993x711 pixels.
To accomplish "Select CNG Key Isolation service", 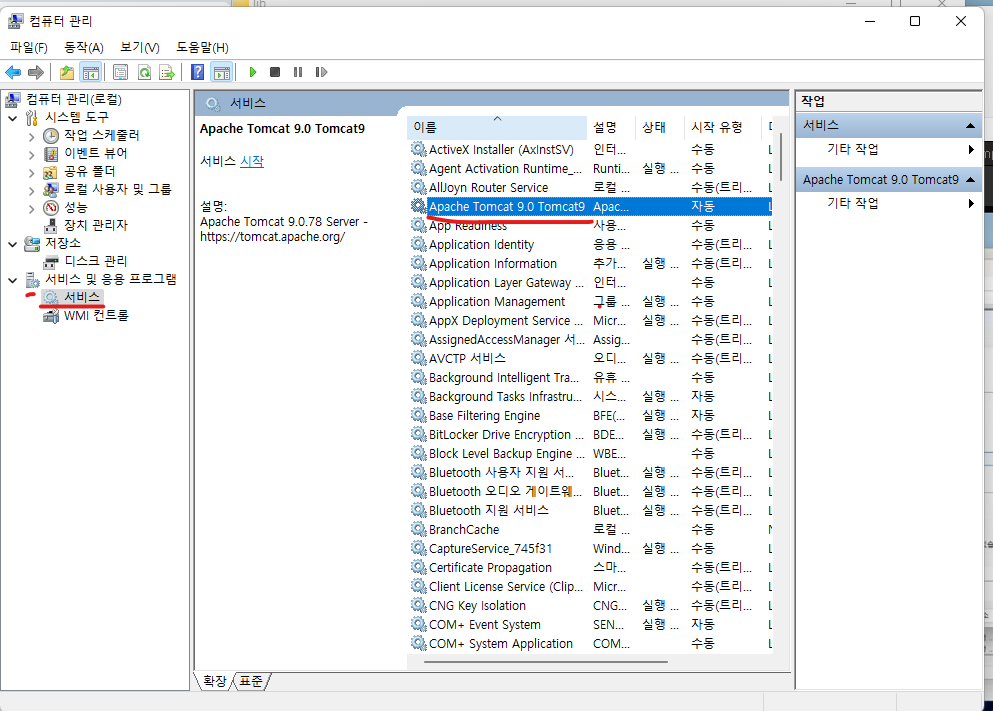I will [590, 605].
